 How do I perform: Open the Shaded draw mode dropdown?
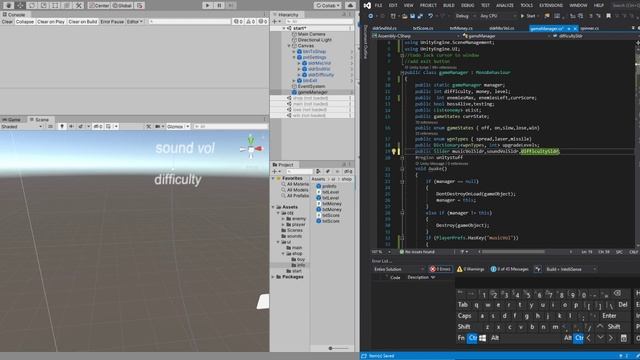[22, 127]
